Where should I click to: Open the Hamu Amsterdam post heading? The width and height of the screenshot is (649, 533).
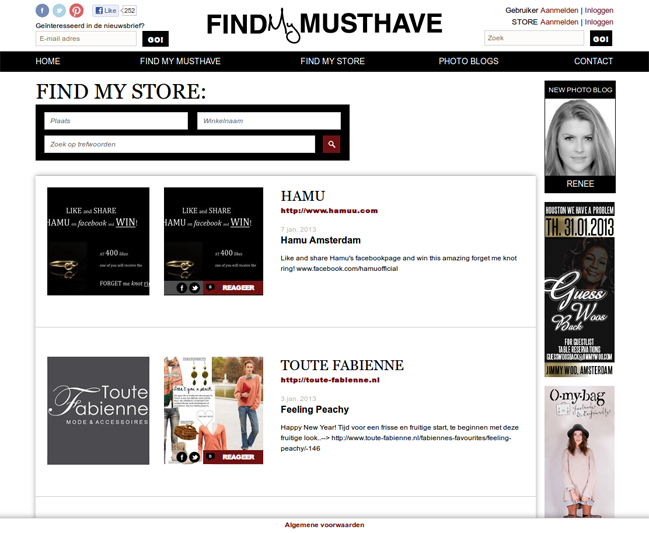tap(320, 240)
